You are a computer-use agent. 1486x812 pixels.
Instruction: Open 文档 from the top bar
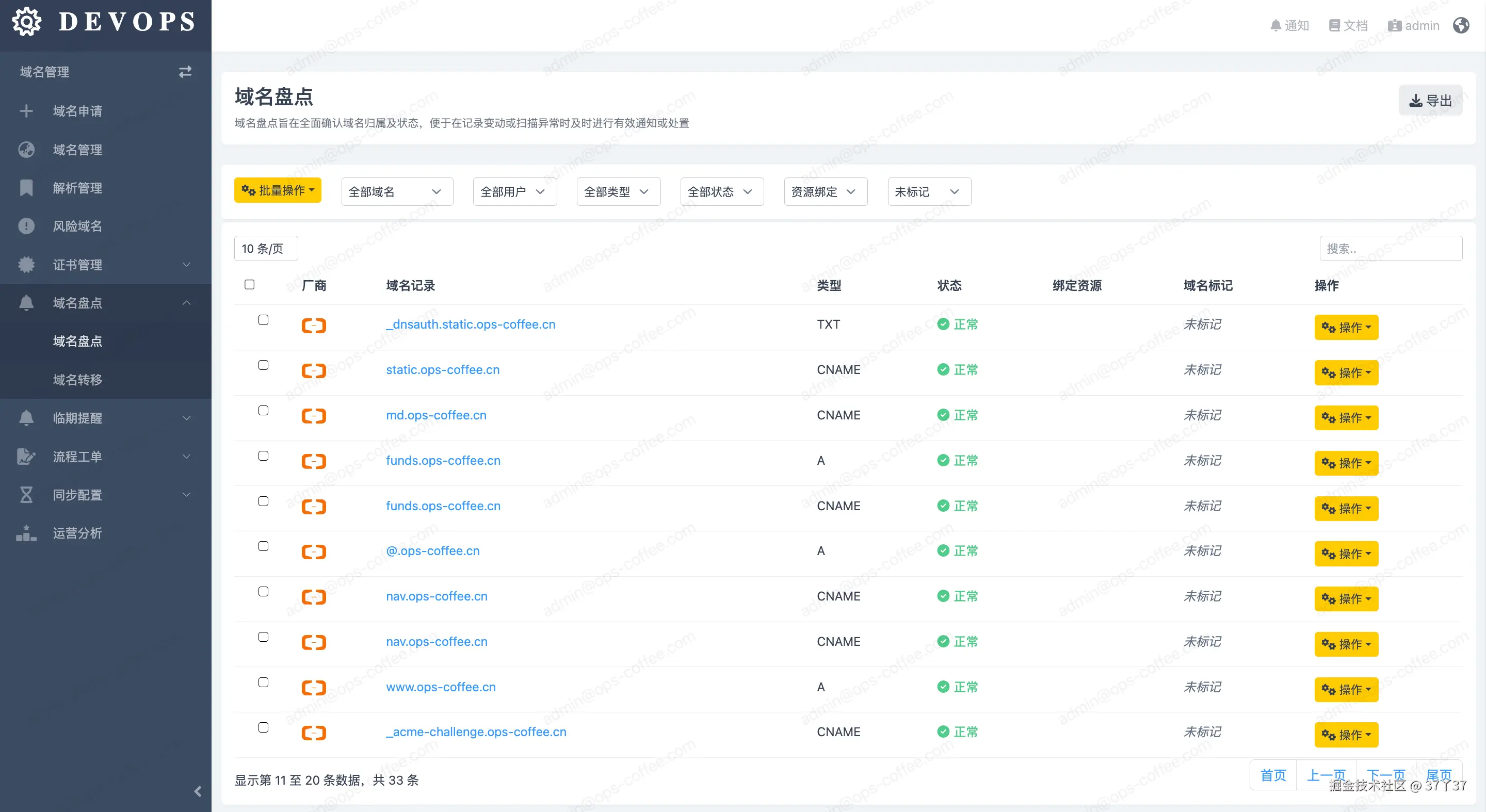(1348, 25)
